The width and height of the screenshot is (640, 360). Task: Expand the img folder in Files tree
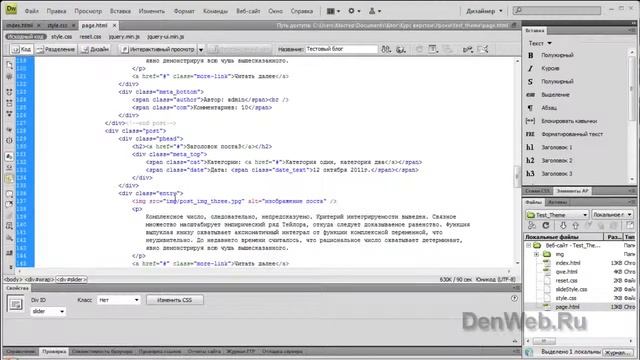click(x=537, y=254)
